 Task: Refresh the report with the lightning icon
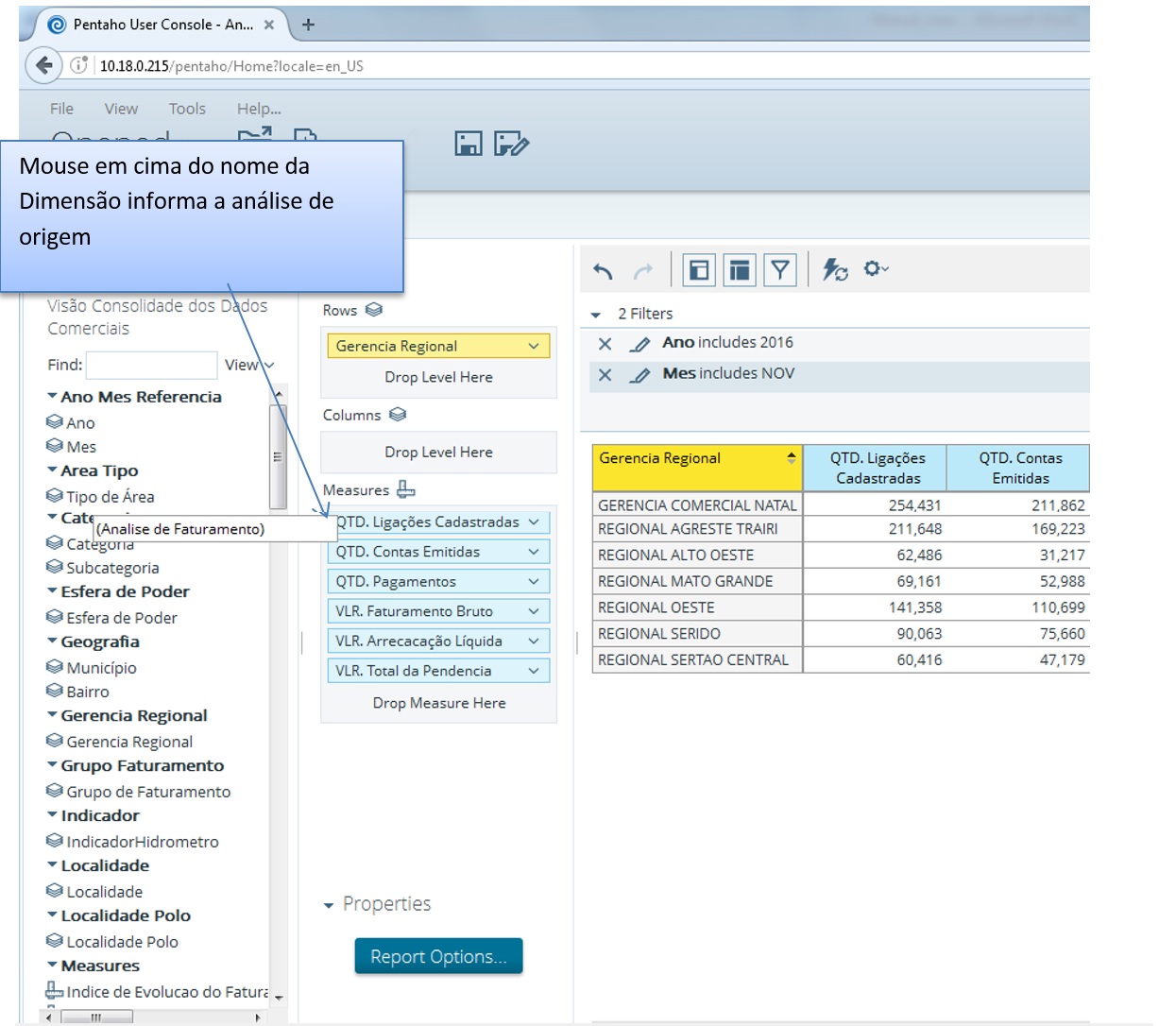[x=831, y=269]
